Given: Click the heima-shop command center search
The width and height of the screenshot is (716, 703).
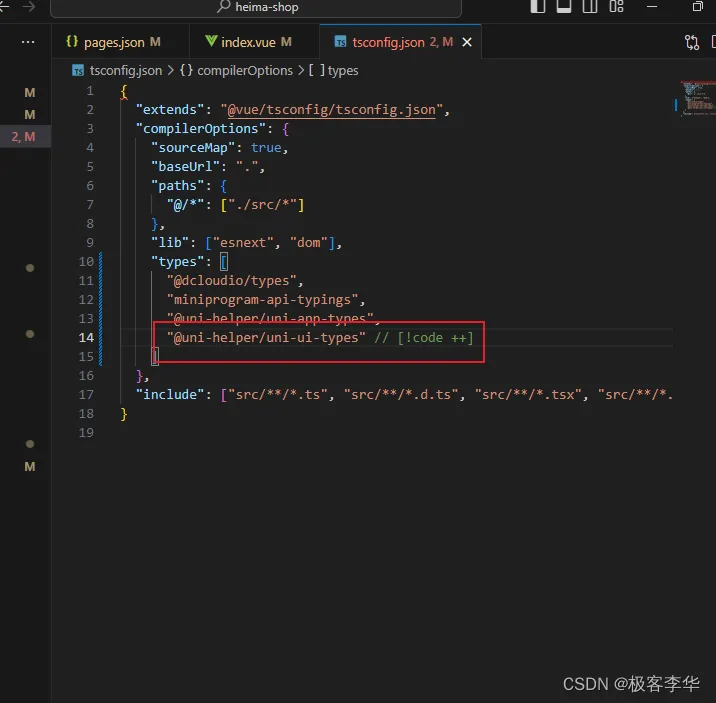Looking at the screenshot, I should tap(256, 7).
